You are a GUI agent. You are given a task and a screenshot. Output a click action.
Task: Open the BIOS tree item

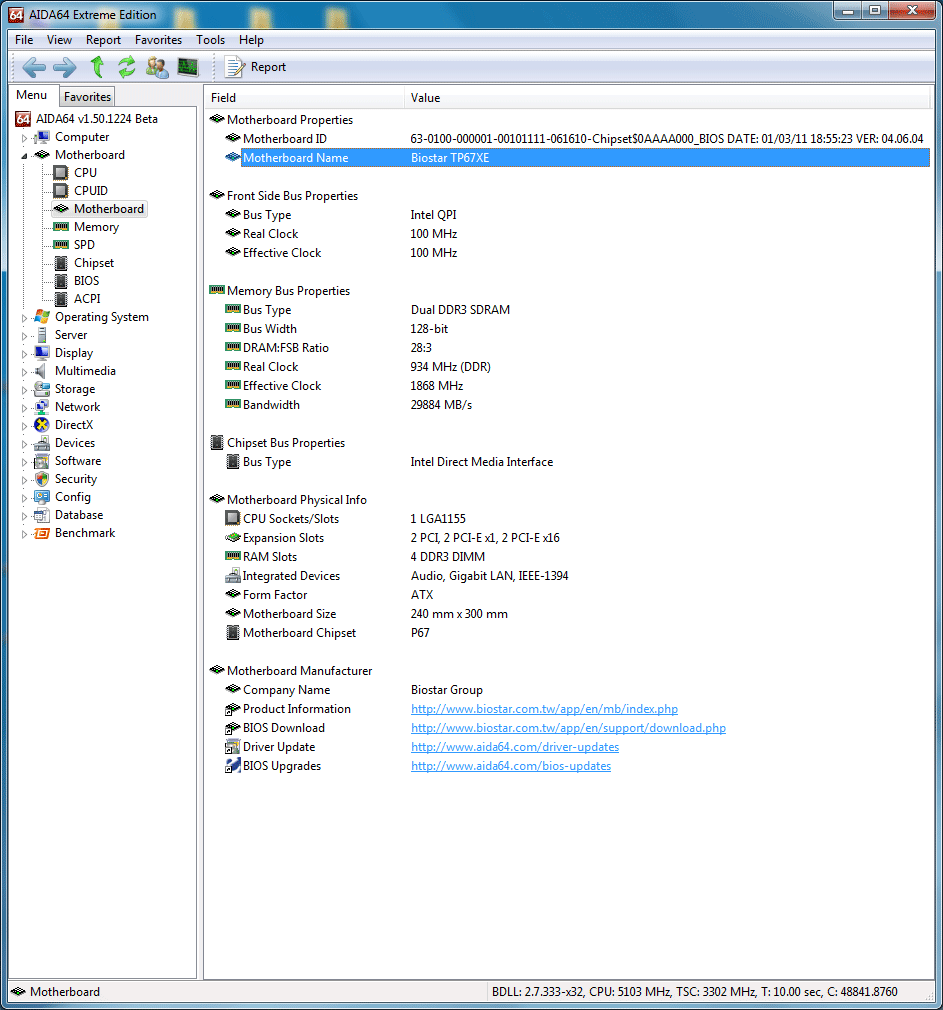click(86, 281)
